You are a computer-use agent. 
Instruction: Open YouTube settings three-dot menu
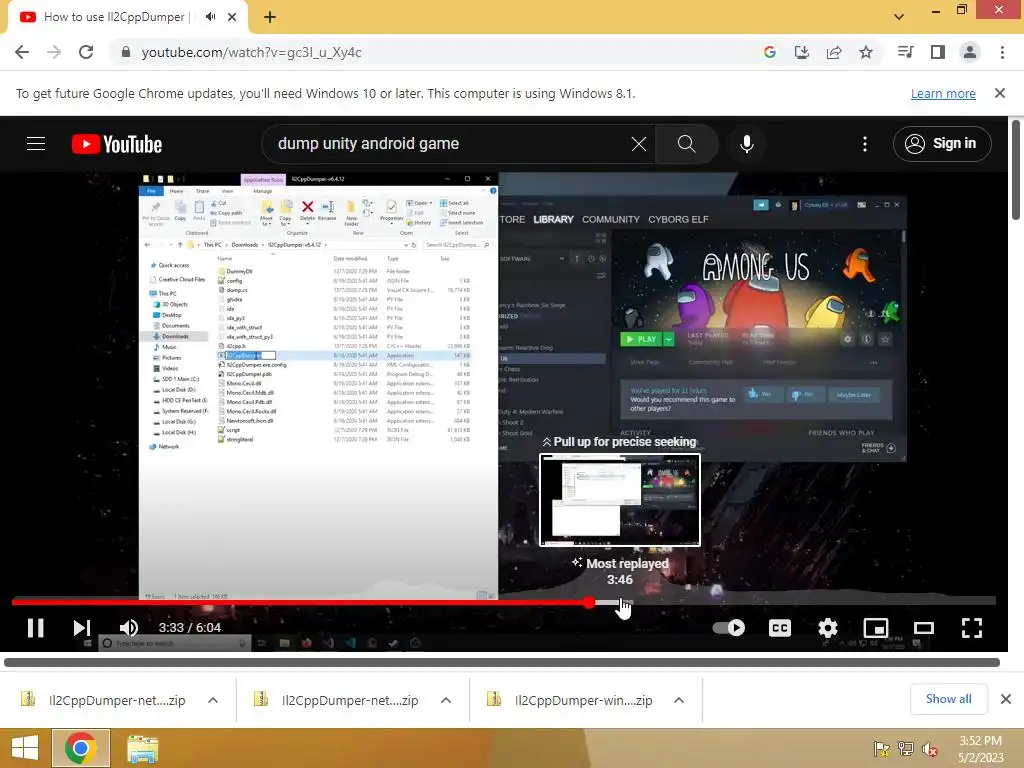tap(865, 144)
